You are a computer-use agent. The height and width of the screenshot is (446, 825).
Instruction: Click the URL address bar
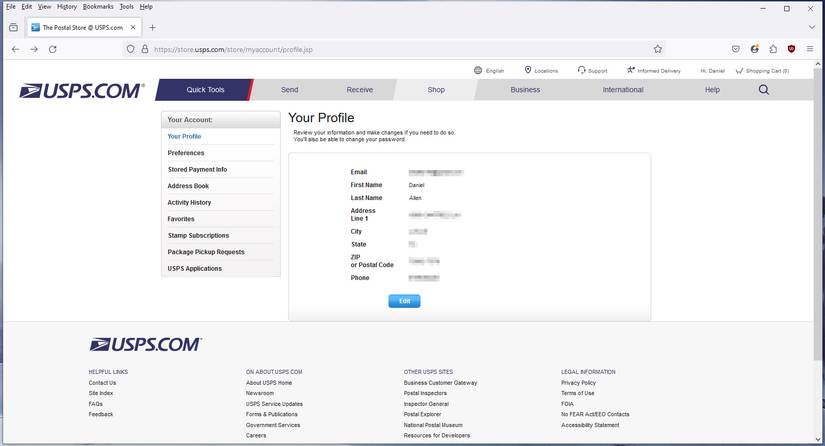(400, 49)
